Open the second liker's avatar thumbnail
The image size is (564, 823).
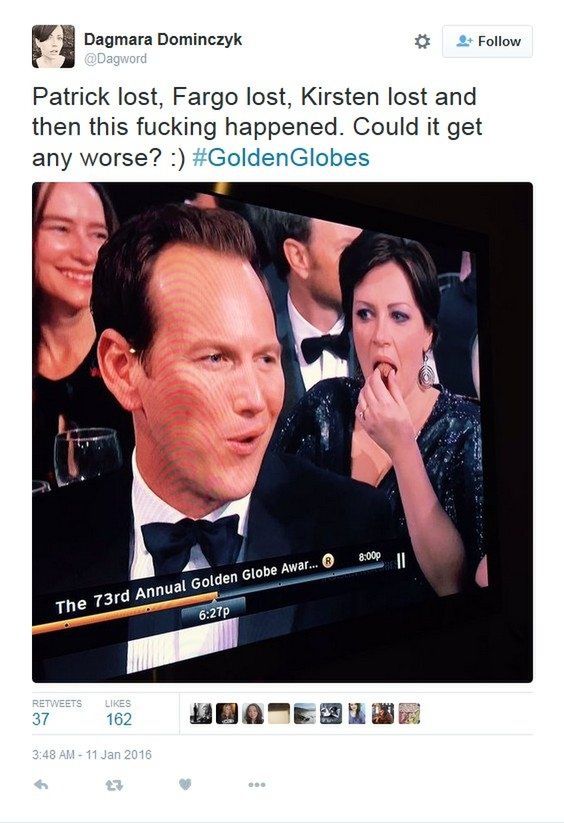(x=227, y=714)
